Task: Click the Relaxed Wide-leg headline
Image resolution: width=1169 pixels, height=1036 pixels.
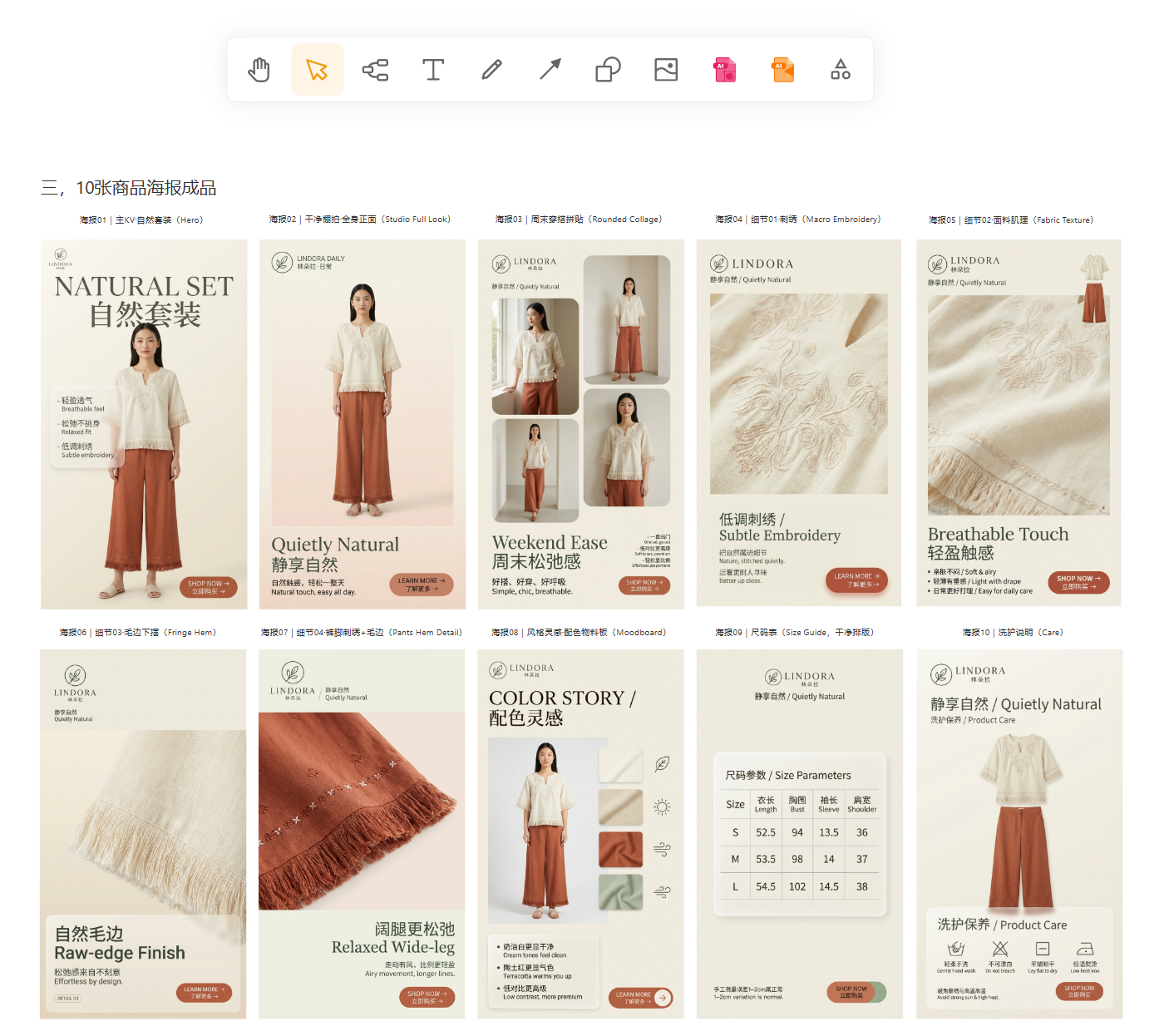Action: (393, 947)
